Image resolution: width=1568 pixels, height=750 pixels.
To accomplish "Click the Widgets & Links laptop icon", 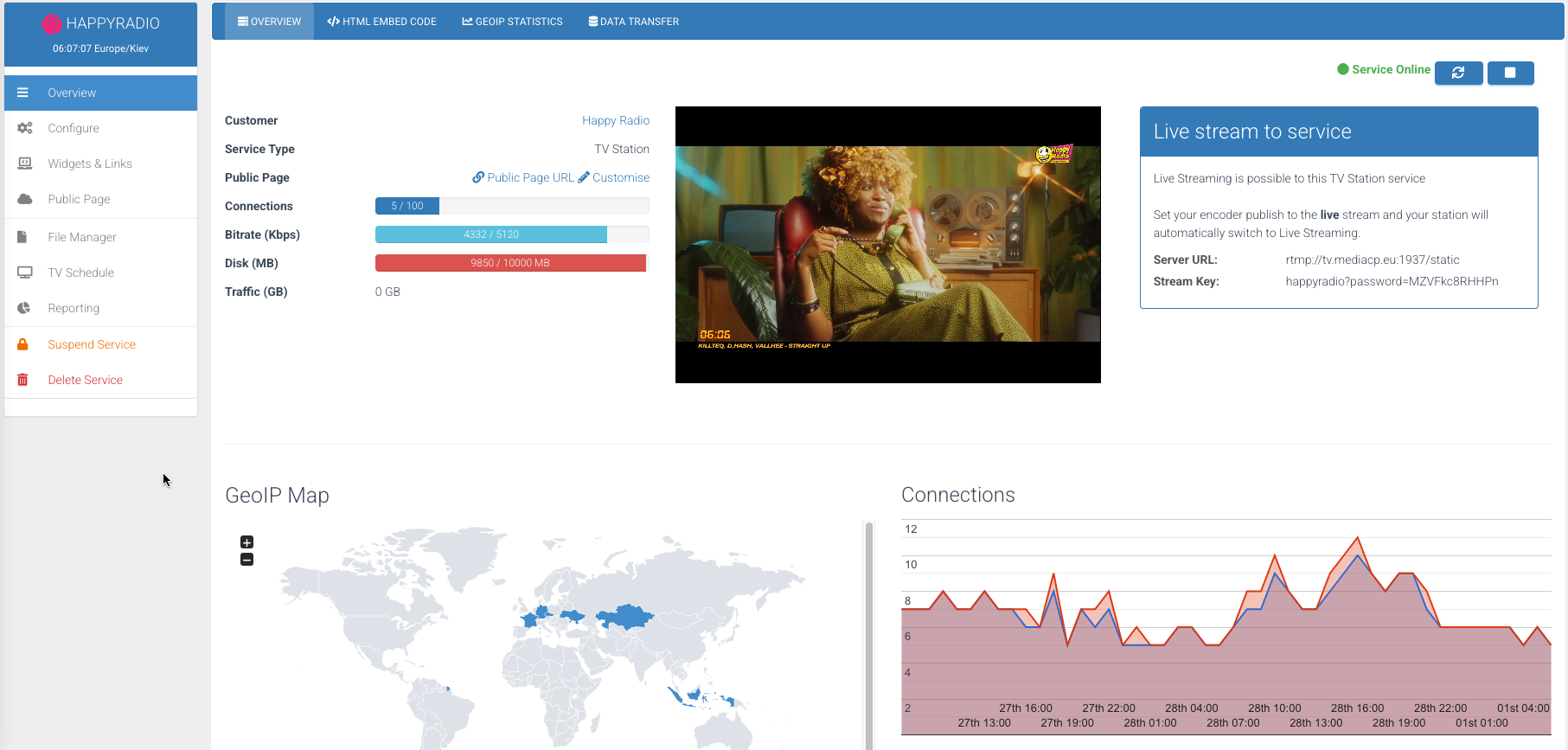I will [x=25, y=163].
